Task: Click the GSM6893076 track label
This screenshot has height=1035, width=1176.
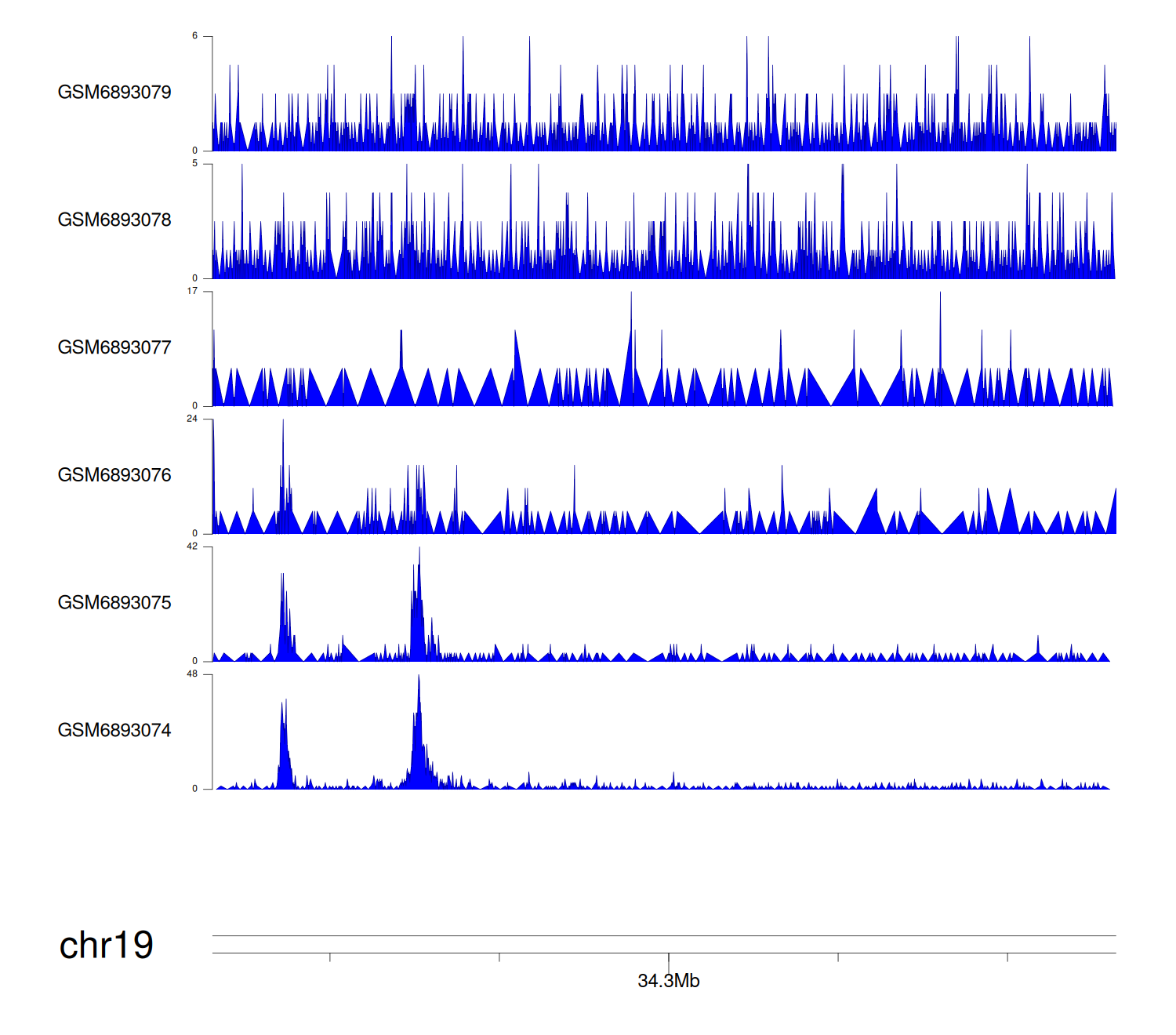Action: click(114, 475)
